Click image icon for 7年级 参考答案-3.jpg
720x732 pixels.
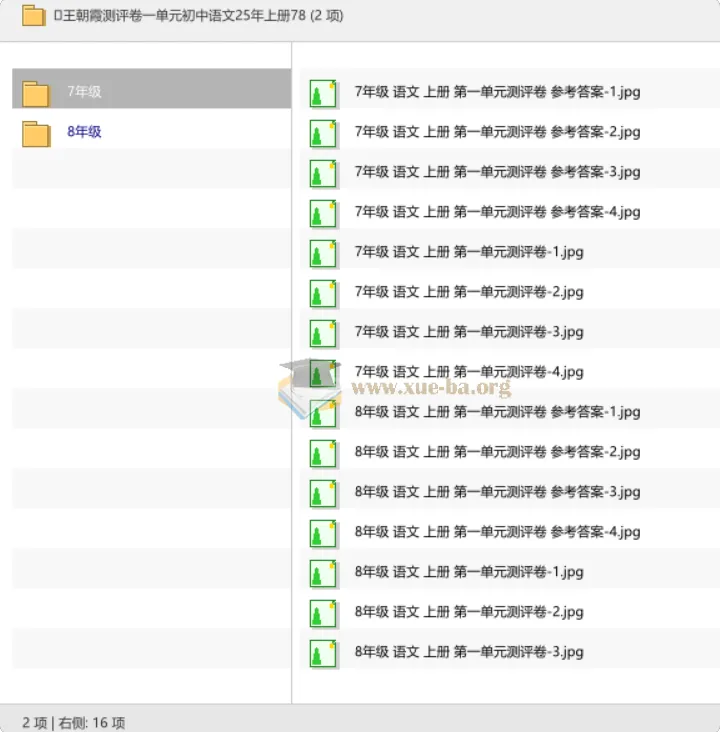point(323,174)
